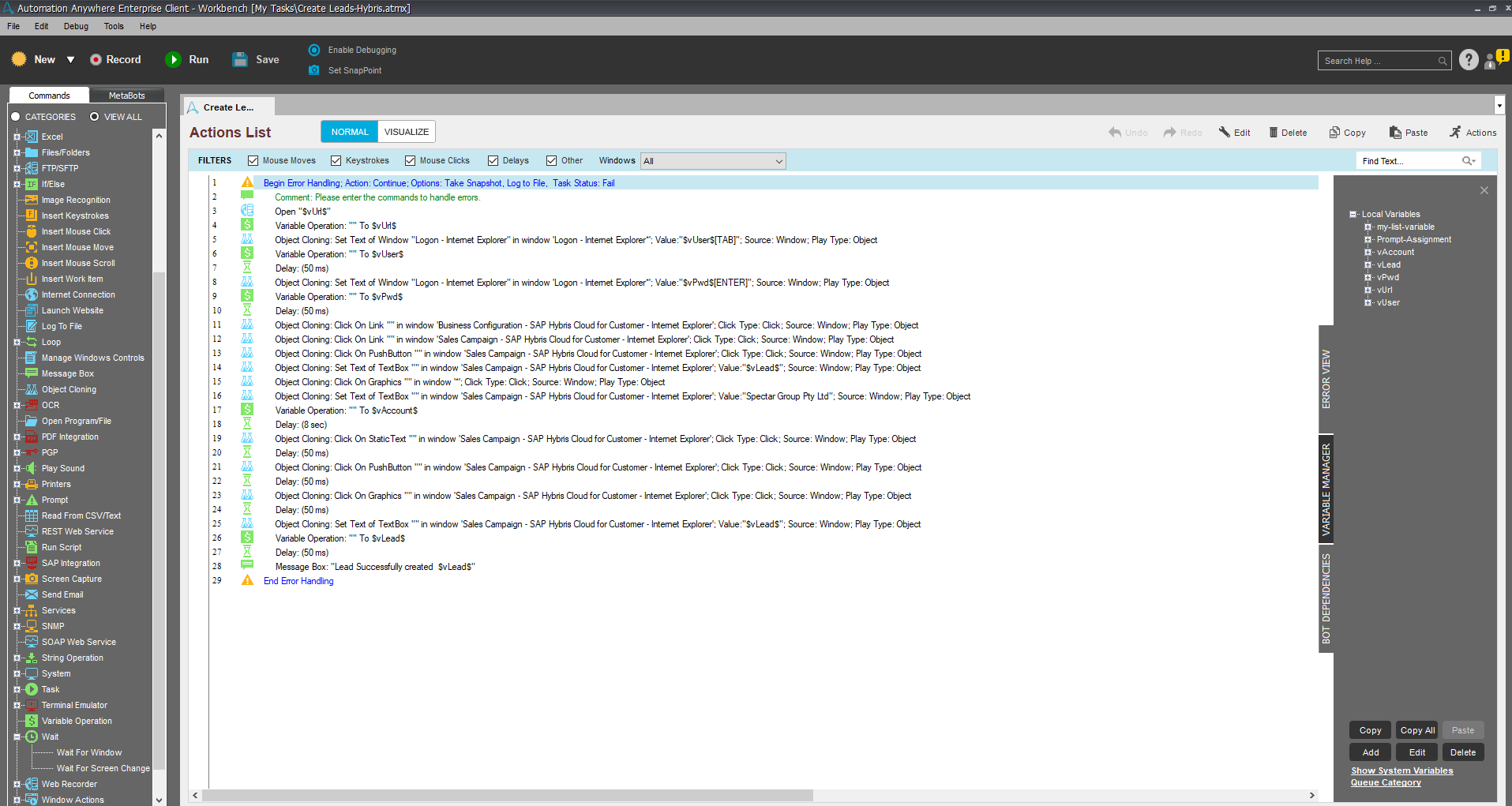This screenshot has width=1512, height=806.
Task: Open the ERROR VIEW side tab
Action: 1326,379
